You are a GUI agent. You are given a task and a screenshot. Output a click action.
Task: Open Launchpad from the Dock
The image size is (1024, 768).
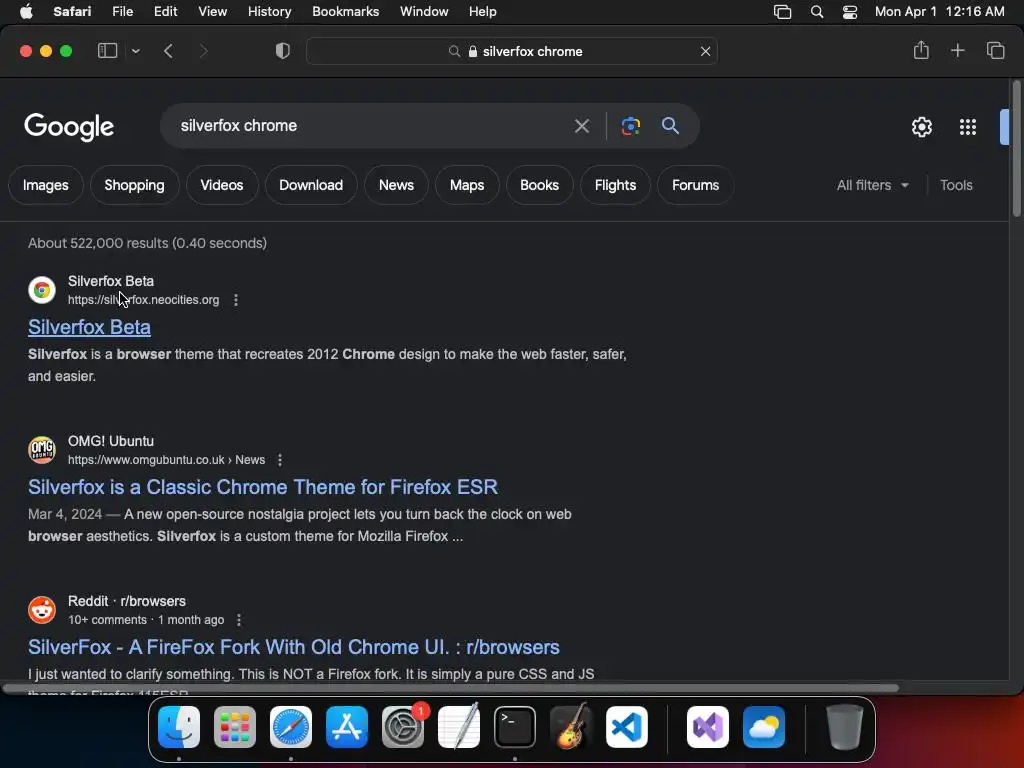pyautogui.click(x=235, y=727)
